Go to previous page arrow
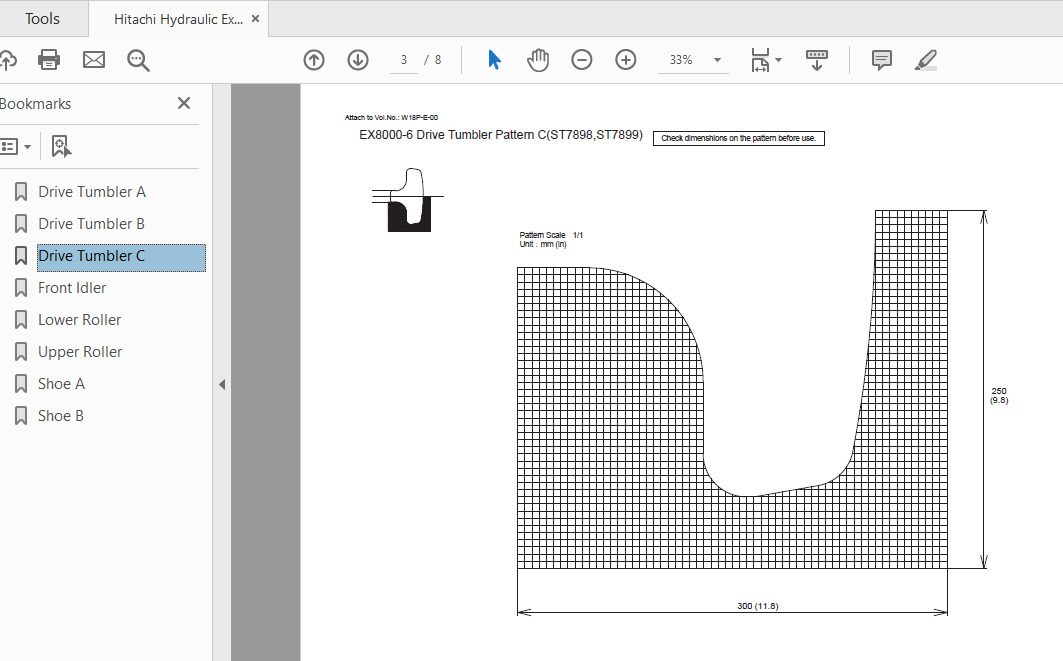 (314, 60)
